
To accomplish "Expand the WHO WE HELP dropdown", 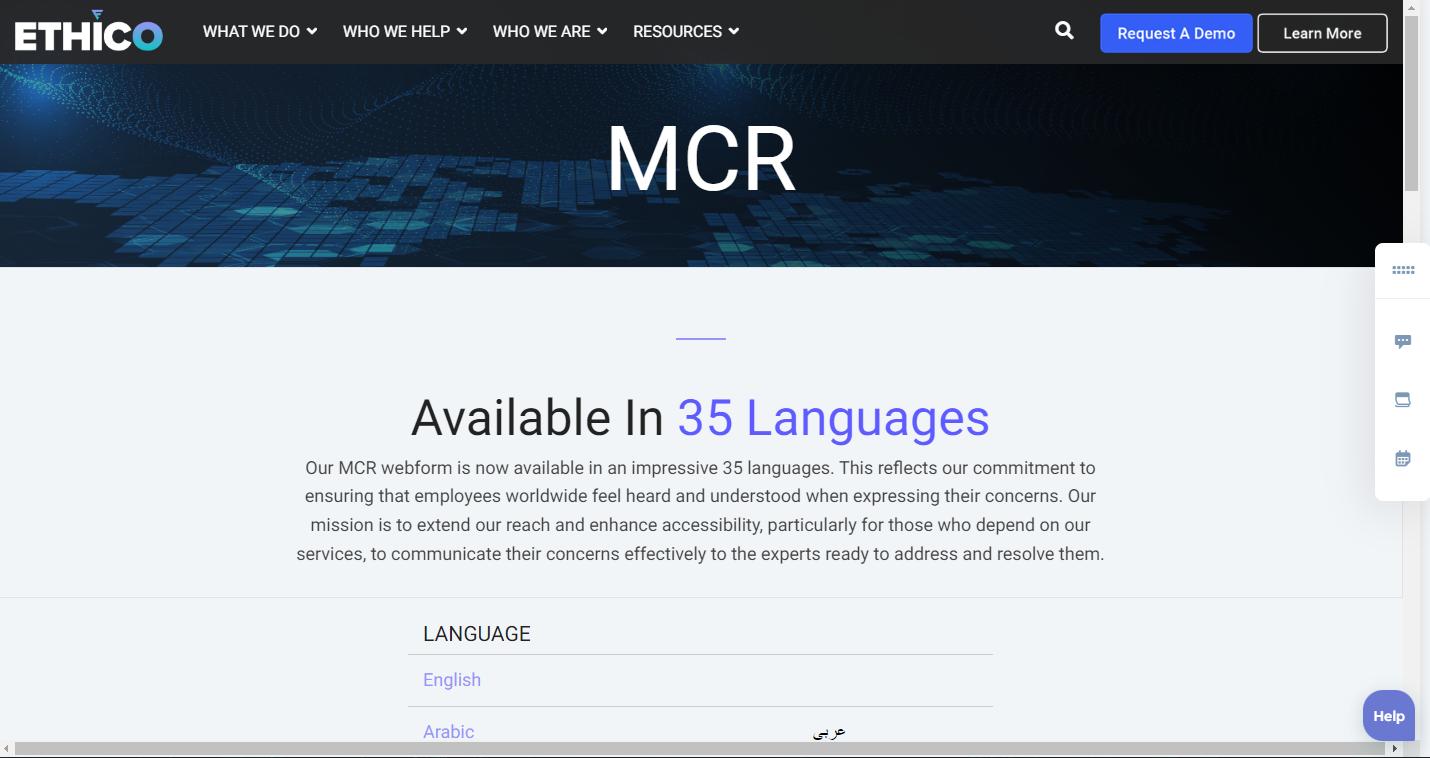I will tap(404, 31).
